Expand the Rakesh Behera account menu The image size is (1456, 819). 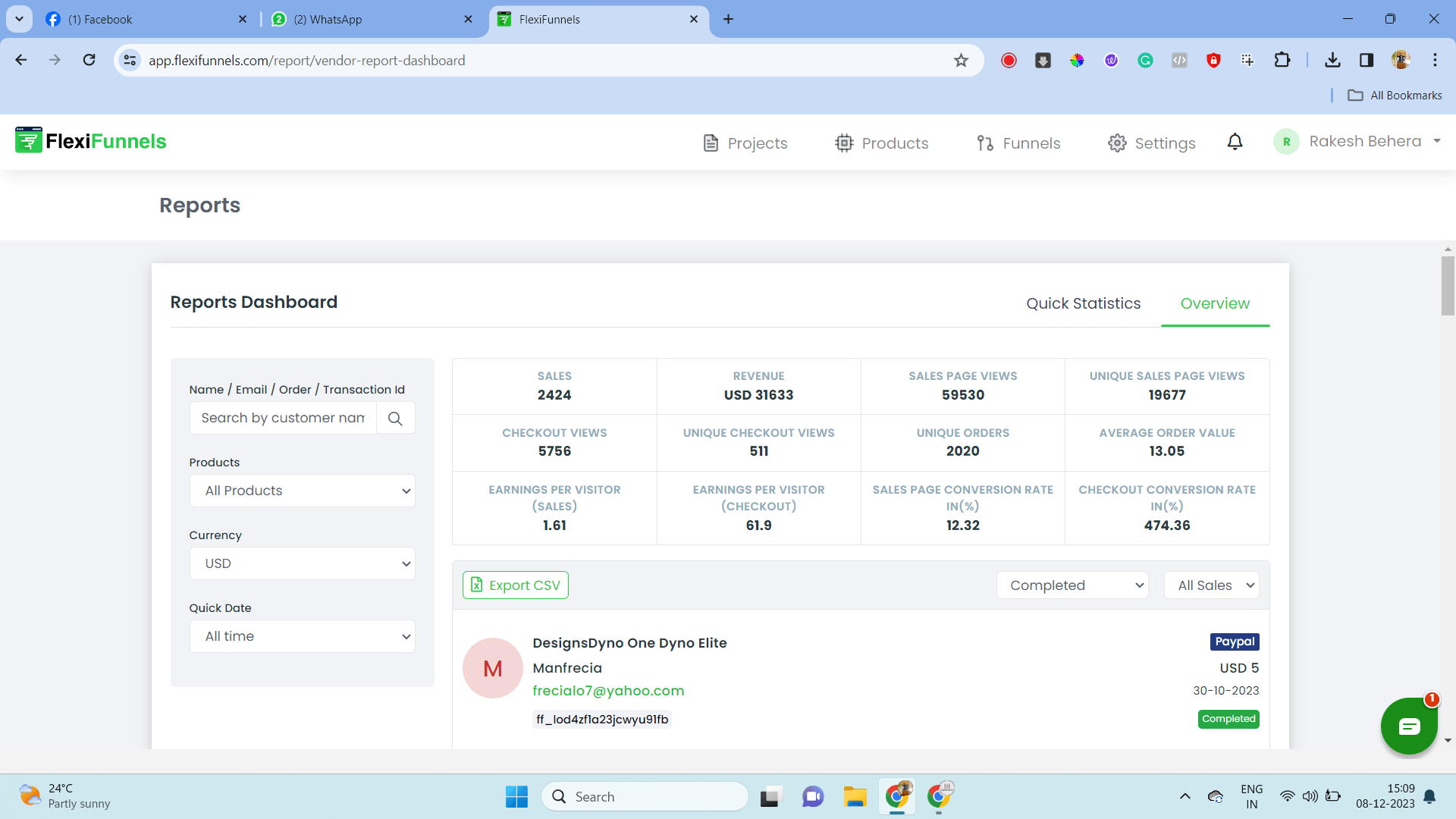(x=1357, y=142)
